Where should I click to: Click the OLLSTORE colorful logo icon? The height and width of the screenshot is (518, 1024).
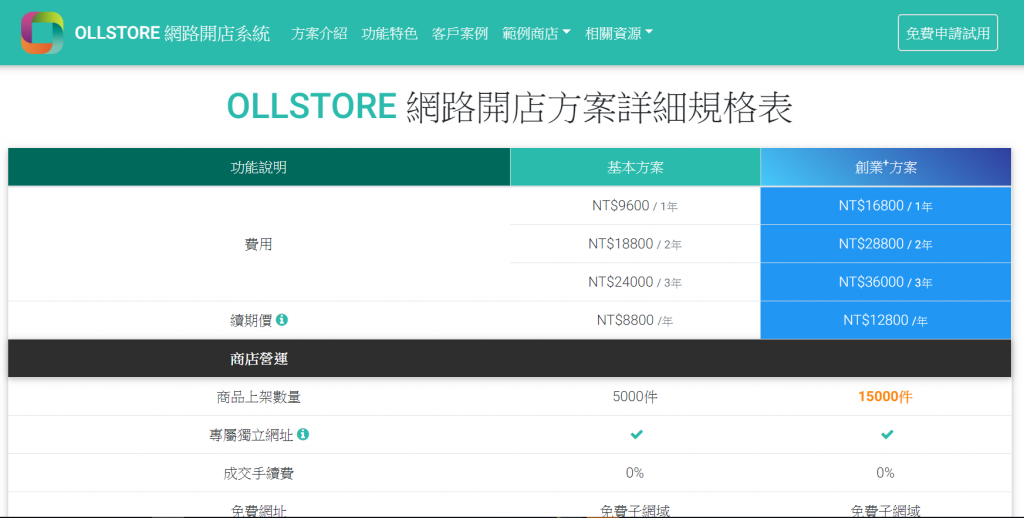click(x=42, y=33)
